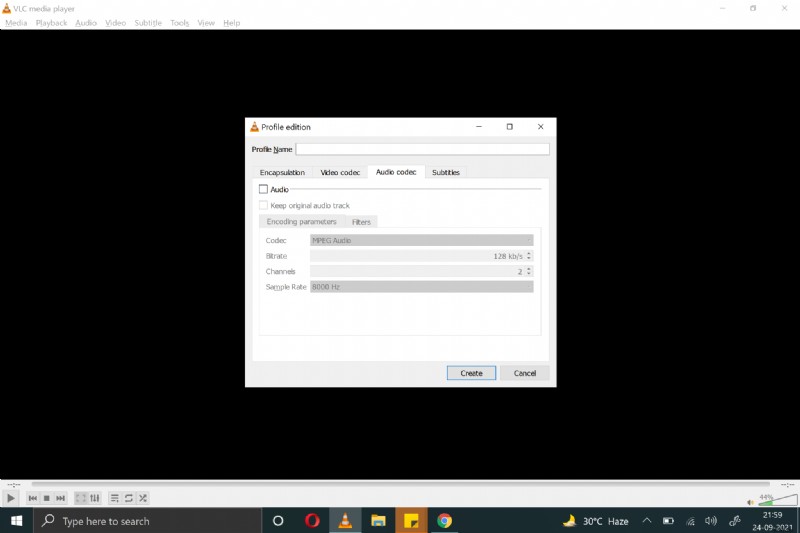Open the Audio menu in menu bar
800x533 pixels.
coord(86,23)
